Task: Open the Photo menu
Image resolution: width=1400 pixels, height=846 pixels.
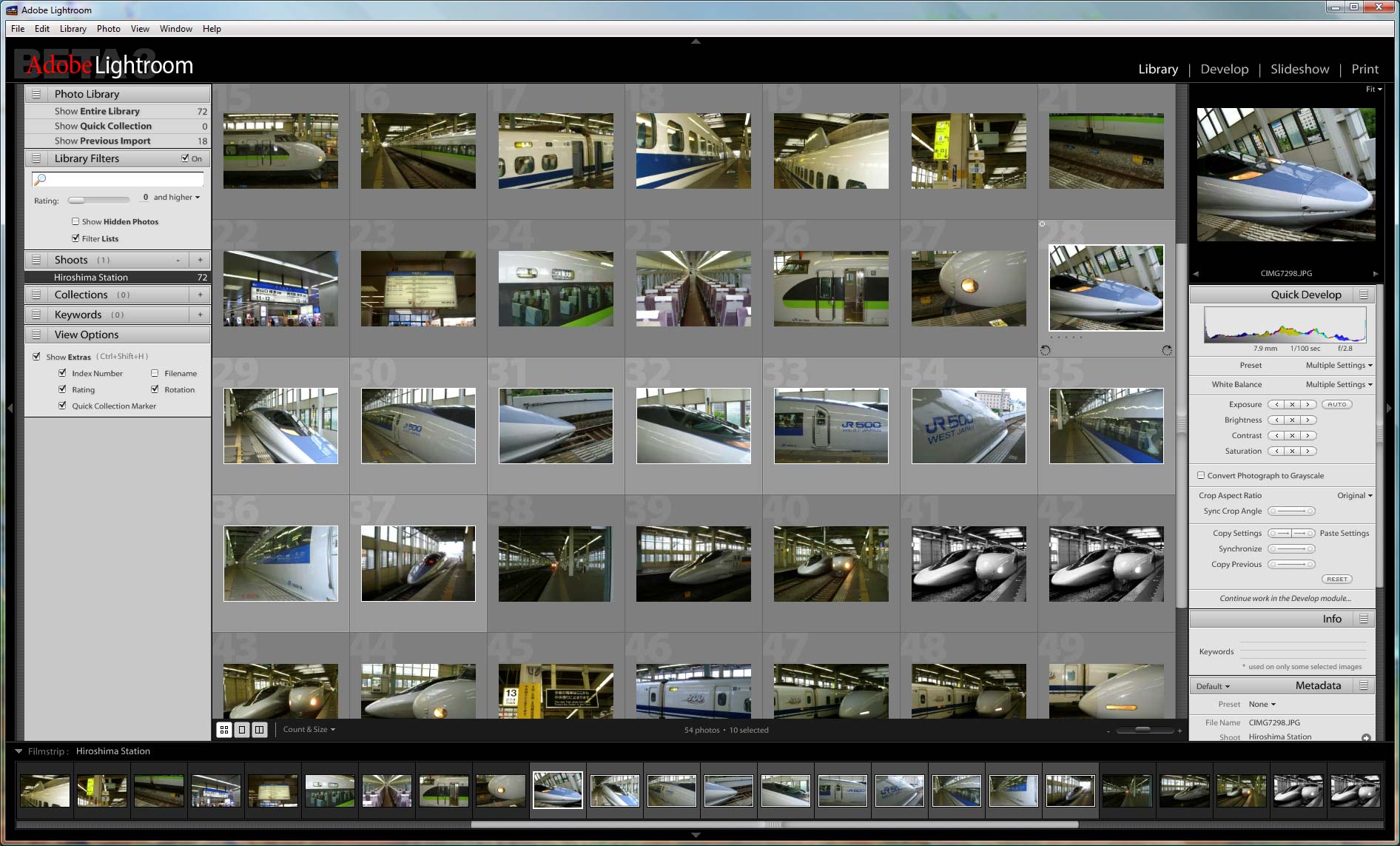Action: click(108, 29)
